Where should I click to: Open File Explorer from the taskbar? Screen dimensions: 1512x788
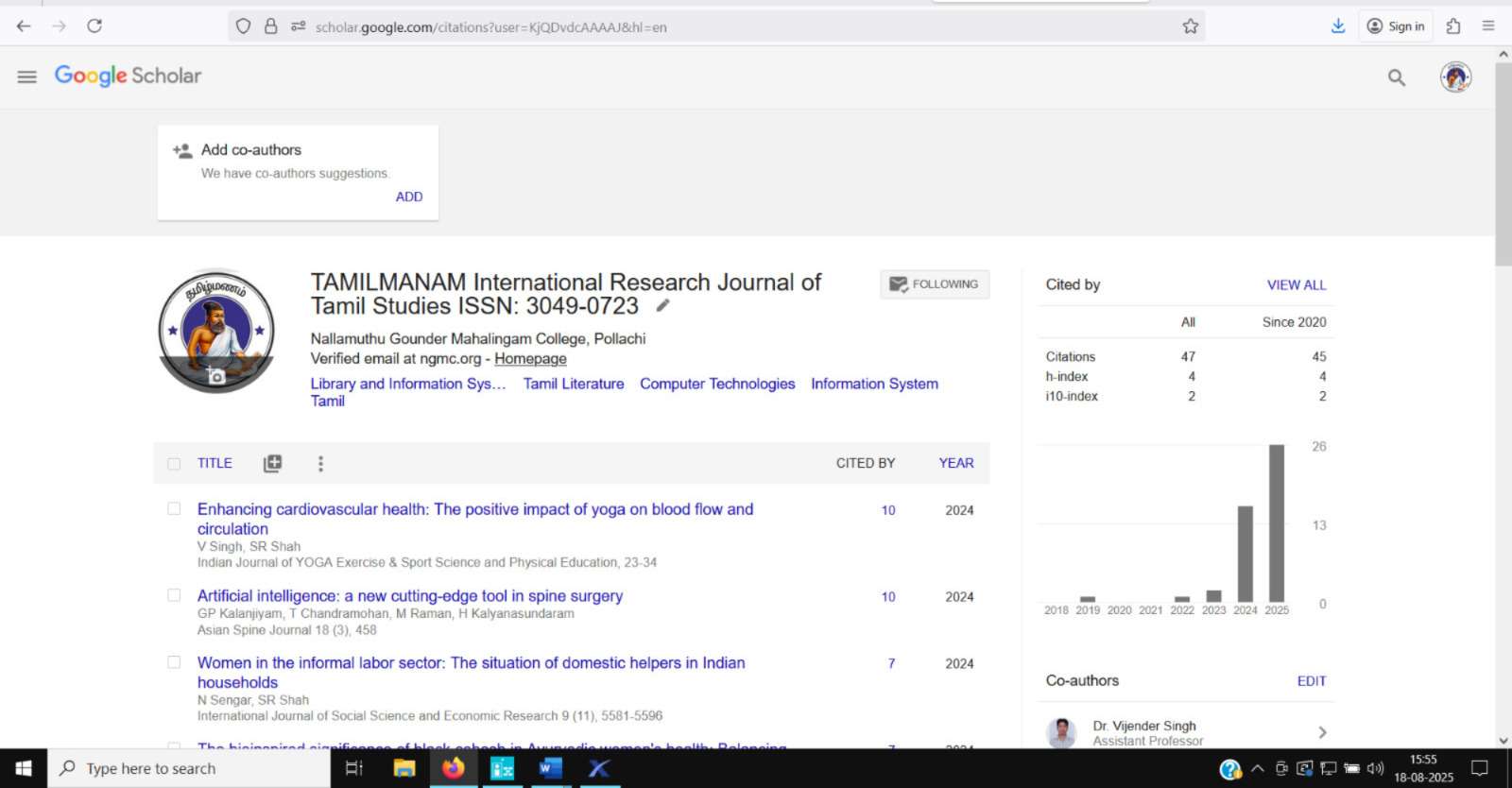point(404,768)
